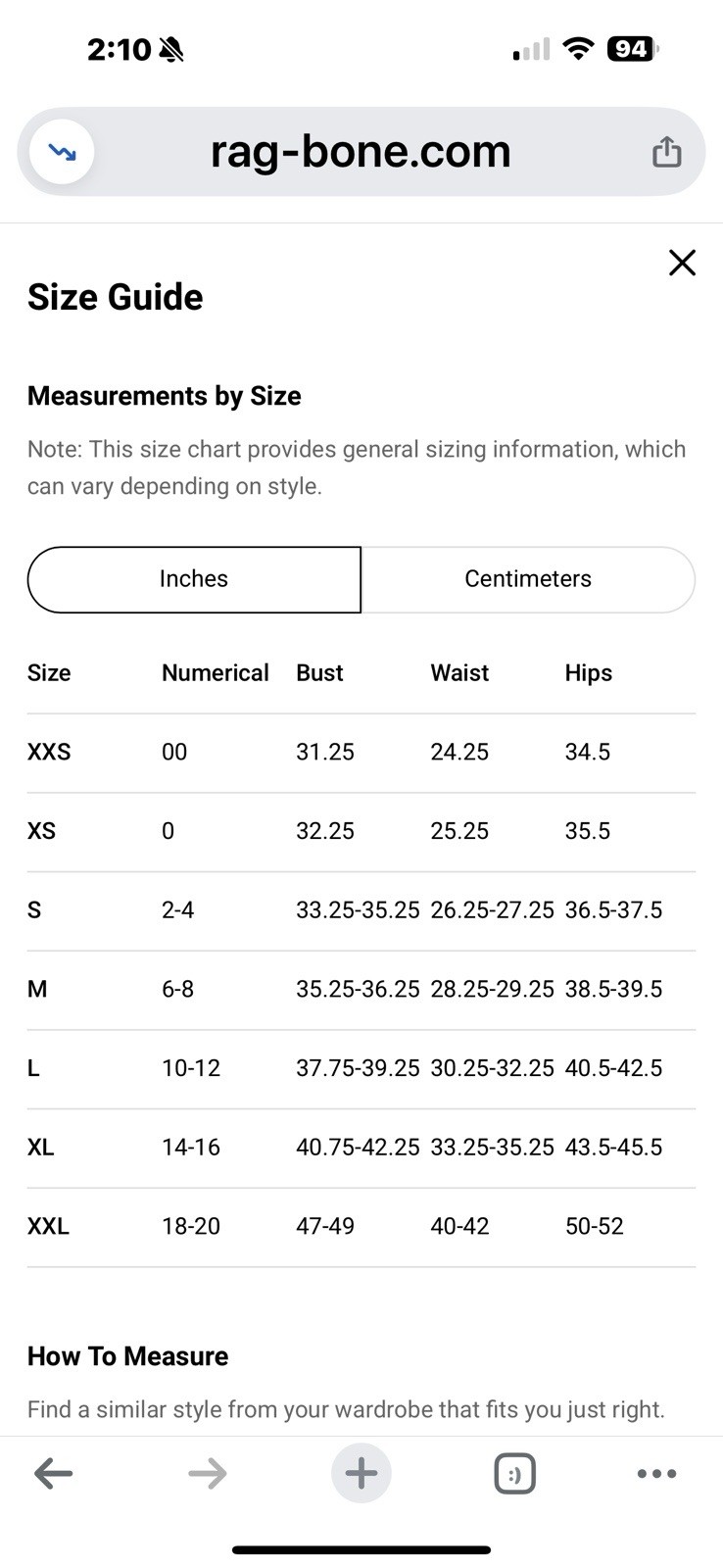Open the three-dot more menu
This screenshot has height=1568, width=723.
[x=656, y=1473]
